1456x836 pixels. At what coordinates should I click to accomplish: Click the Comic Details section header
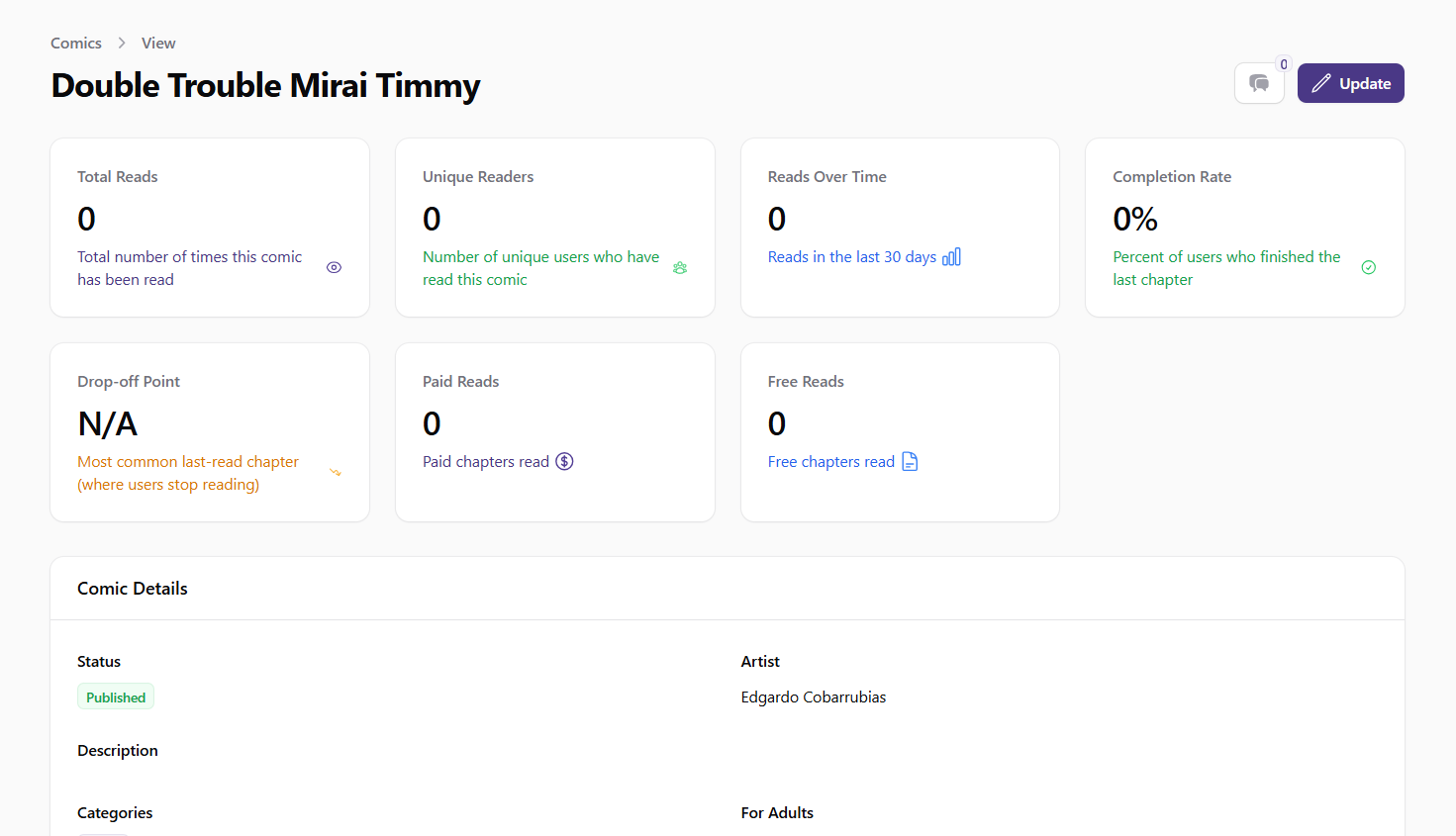click(133, 589)
